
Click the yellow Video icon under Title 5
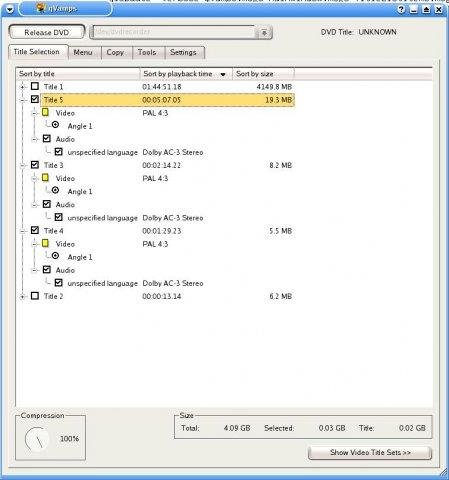click(x=45, y=112)
